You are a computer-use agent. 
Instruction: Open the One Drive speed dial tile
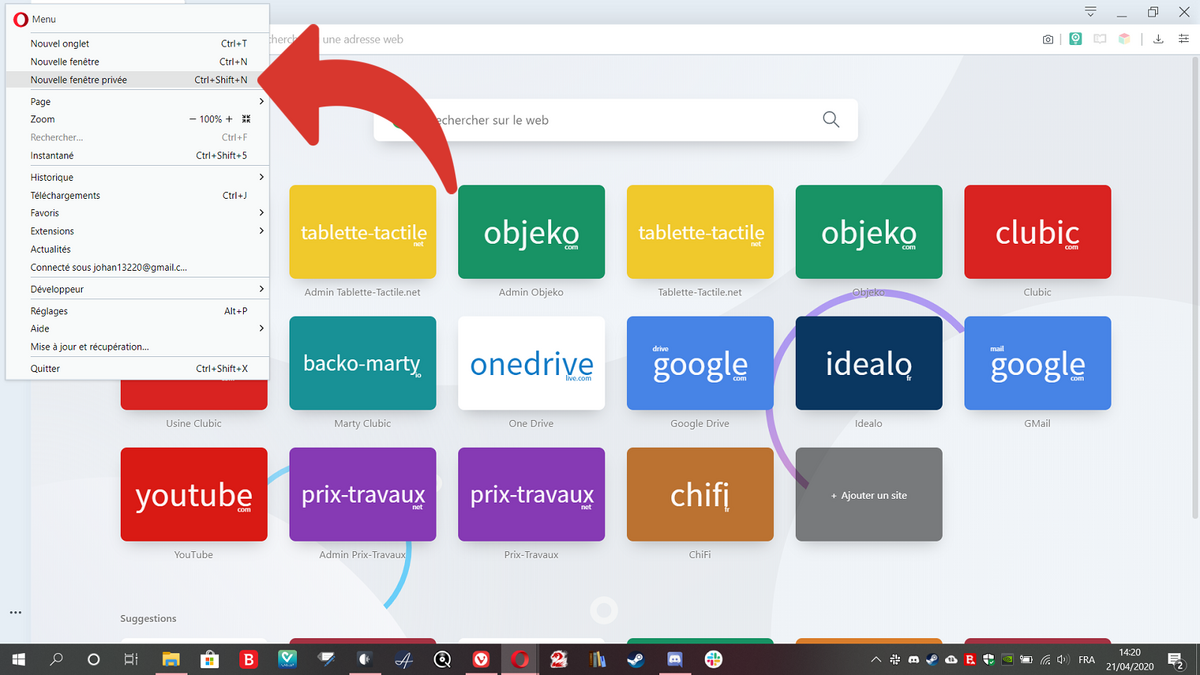(x=531, y=363)
